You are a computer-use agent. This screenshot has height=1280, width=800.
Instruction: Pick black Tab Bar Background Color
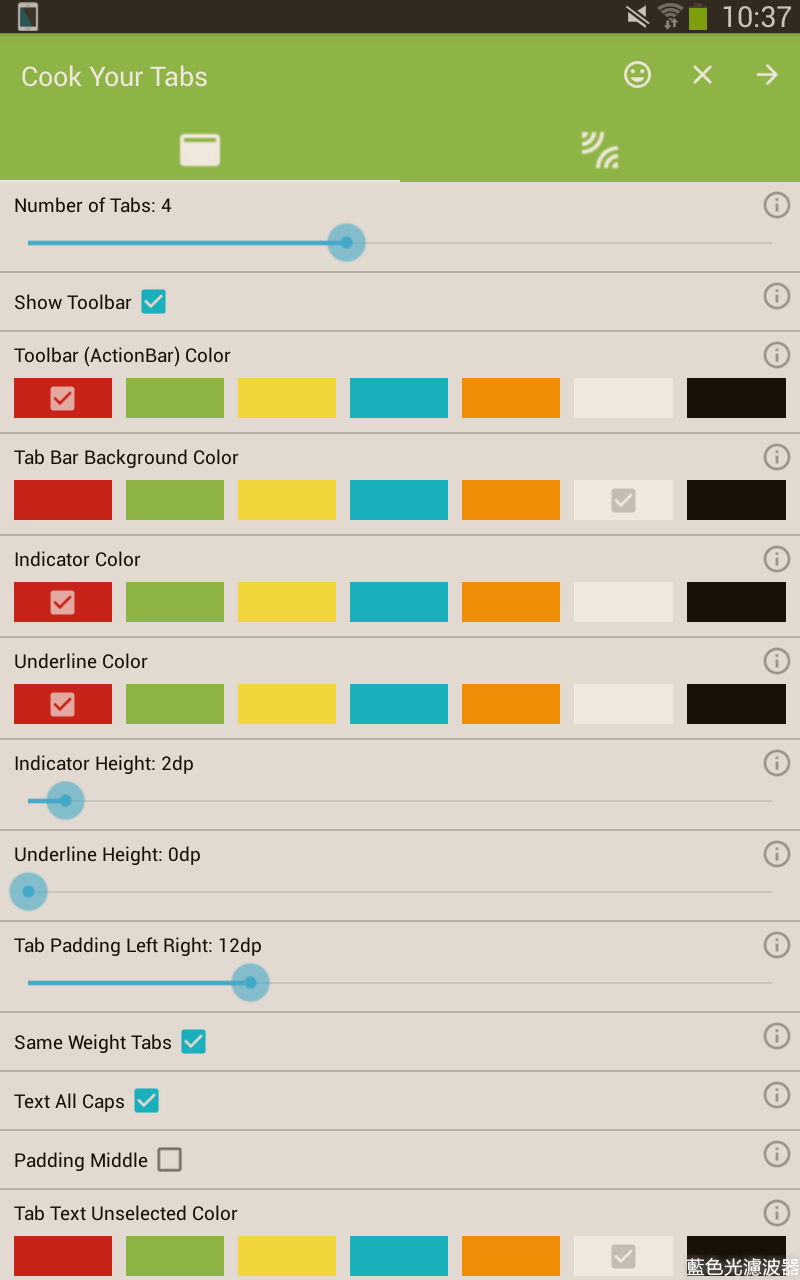736,500
